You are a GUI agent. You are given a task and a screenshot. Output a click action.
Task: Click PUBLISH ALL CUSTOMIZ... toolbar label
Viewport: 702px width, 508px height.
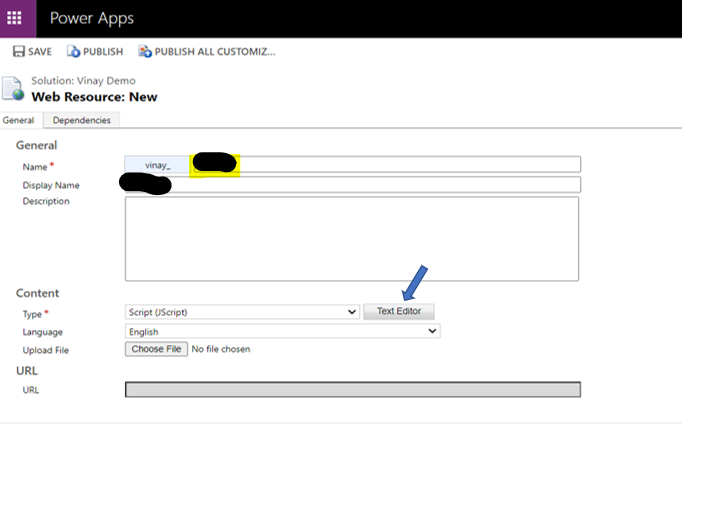(x=215, y=52)
